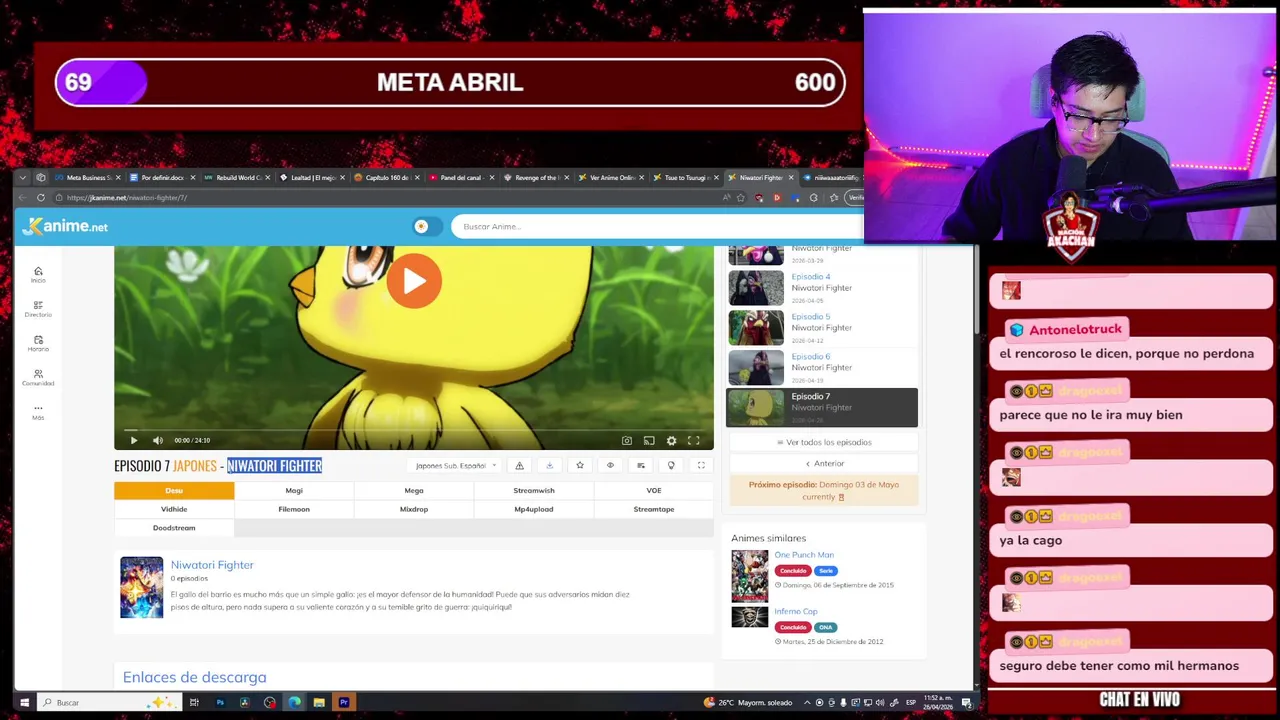Click the download icon below the player
The width and height of the screenshot is (1280, 720).
click(x=549, y=465)
